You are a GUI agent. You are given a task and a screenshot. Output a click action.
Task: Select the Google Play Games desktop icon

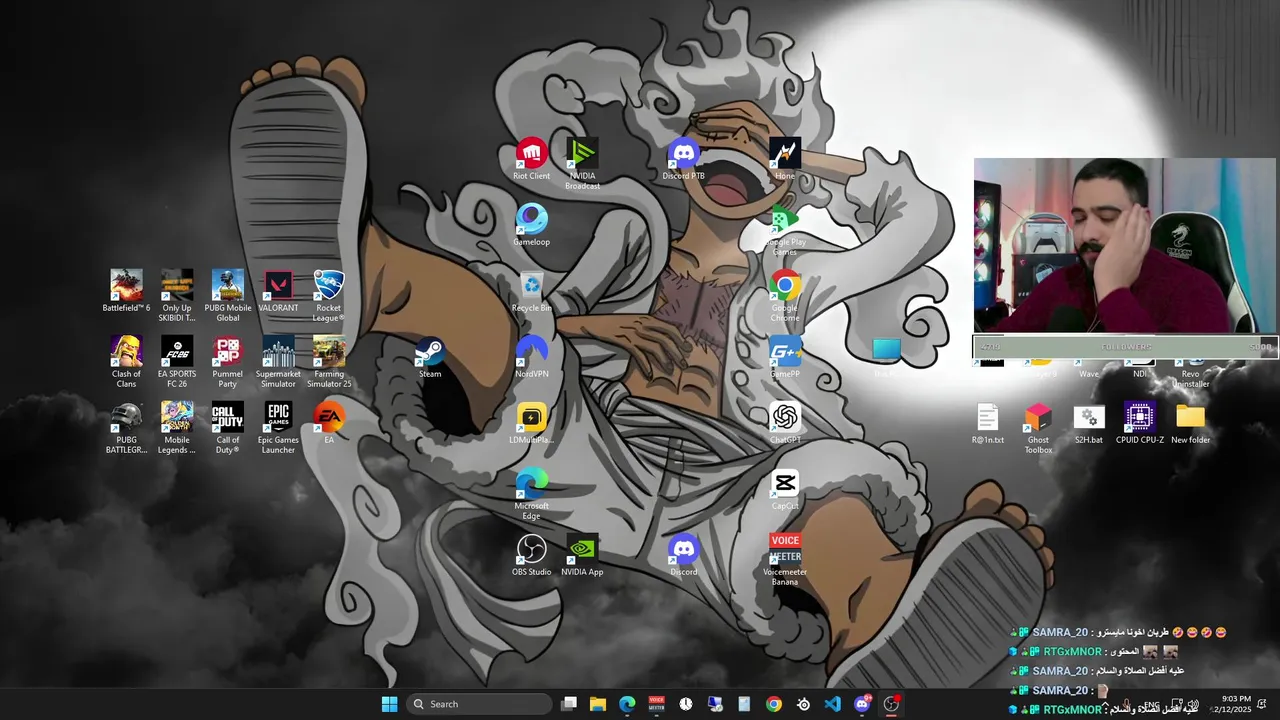point(785,230)
